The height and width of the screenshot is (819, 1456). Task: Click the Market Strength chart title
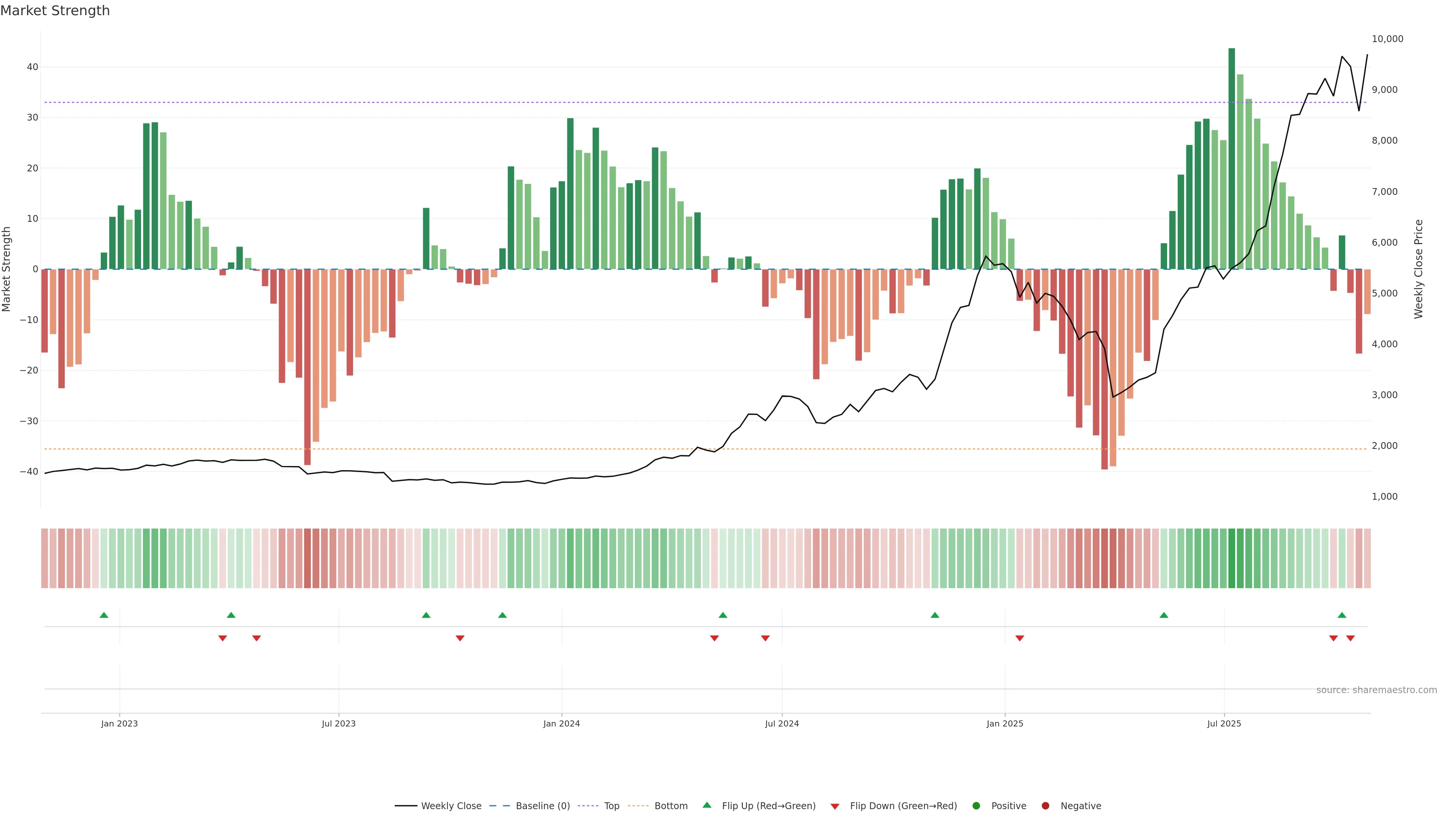point(55,11)
